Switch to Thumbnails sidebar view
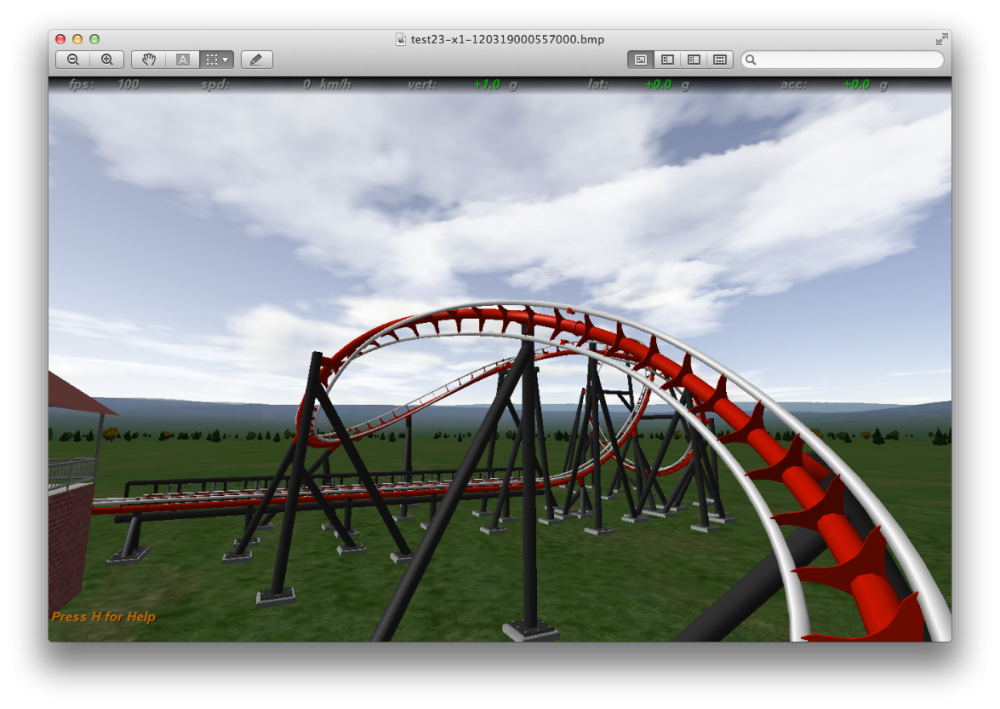Screen dimensions: 1000x709 pyautogui.click(x=667, y=60)
